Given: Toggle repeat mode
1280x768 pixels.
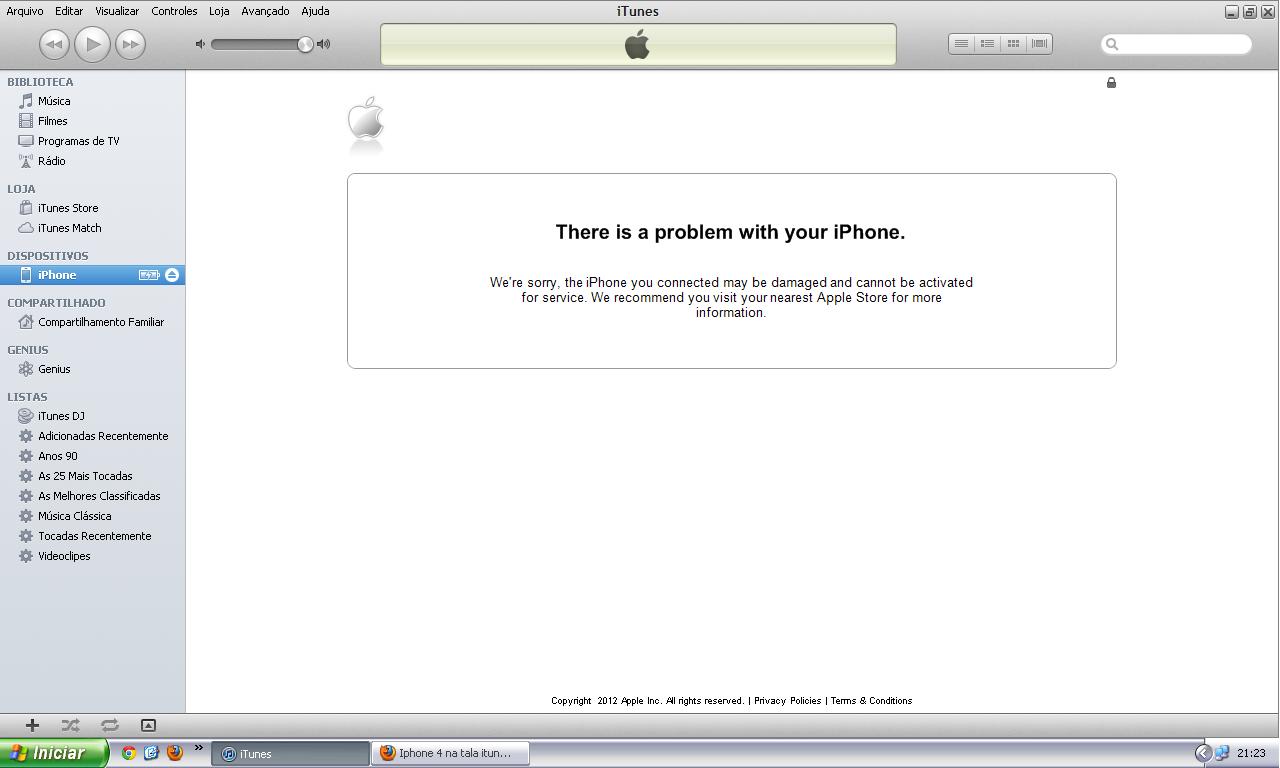Looking at the screenshot, I should (x=109, y=725).
